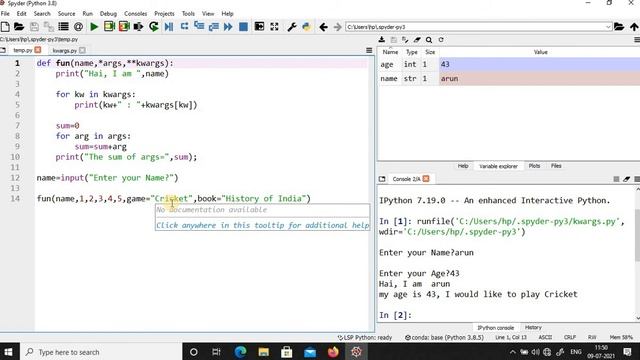Run file with the green play button
The height and width of the screenshot is (360, 640).
(x=94, y=27)
